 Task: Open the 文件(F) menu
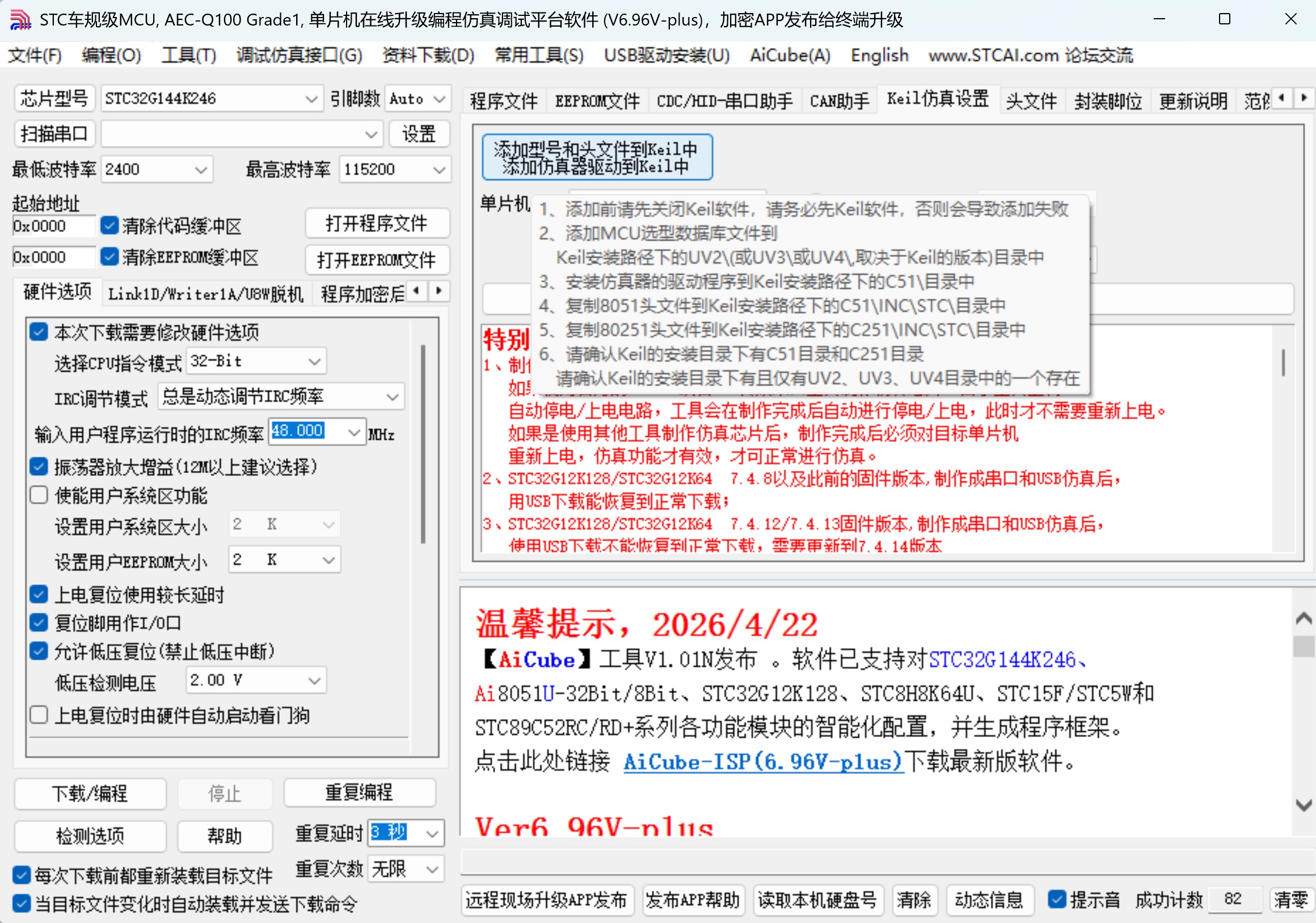coord(35,55)
